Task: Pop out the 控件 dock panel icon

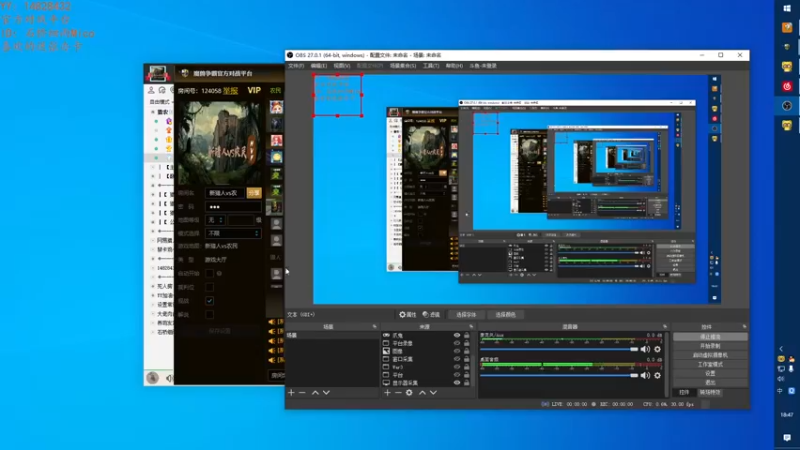Action: [x=744, y=327]
